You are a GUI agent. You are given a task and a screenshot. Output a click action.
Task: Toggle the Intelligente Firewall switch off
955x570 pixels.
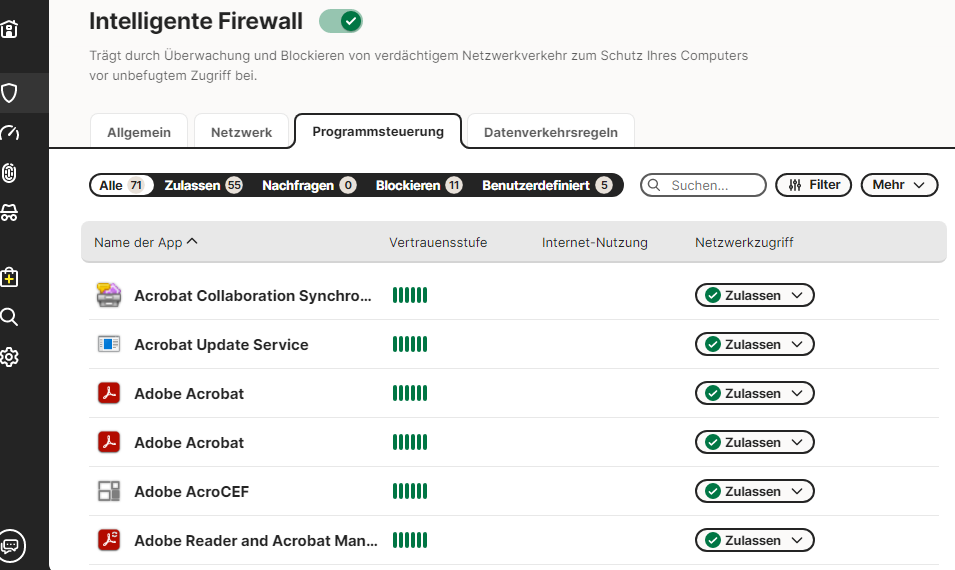(340, 20)
